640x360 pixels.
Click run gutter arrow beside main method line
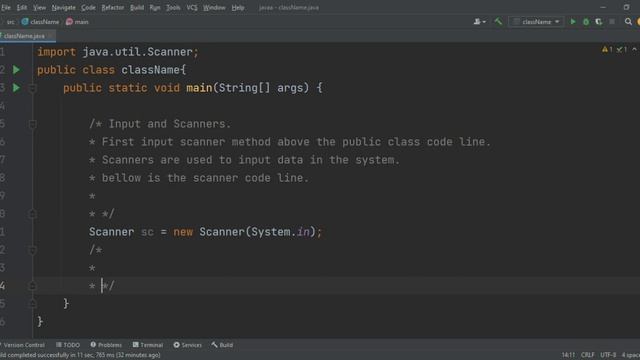16,88
